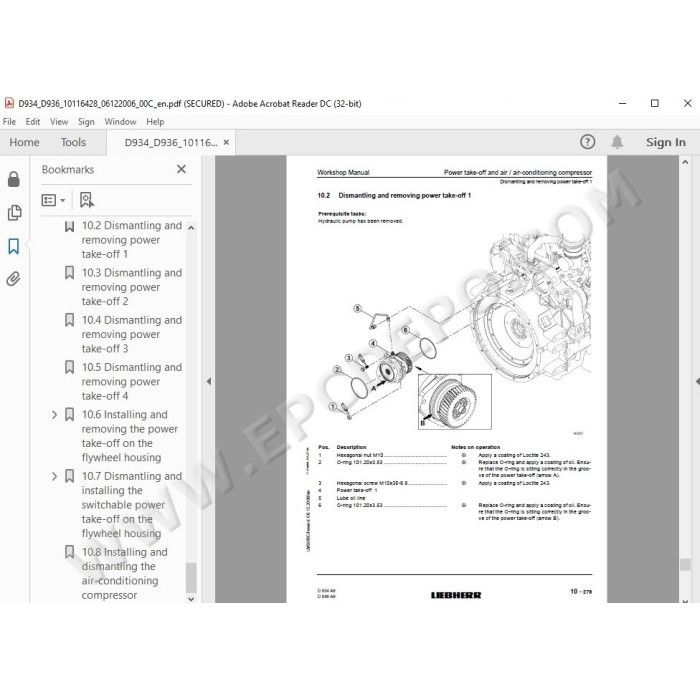Viewport: 700px width, 700px height.
Task: Go to bookmark 10.5 power take-off 4
Action: (132, 382)
